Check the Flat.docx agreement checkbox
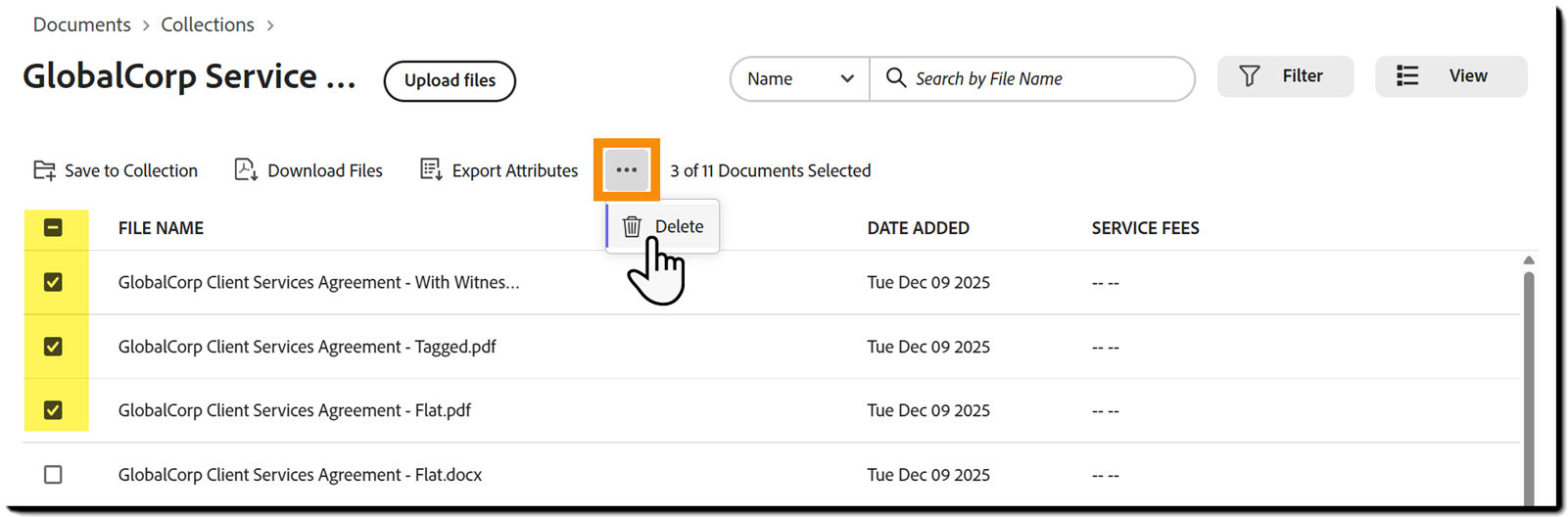 coord(53,475)
